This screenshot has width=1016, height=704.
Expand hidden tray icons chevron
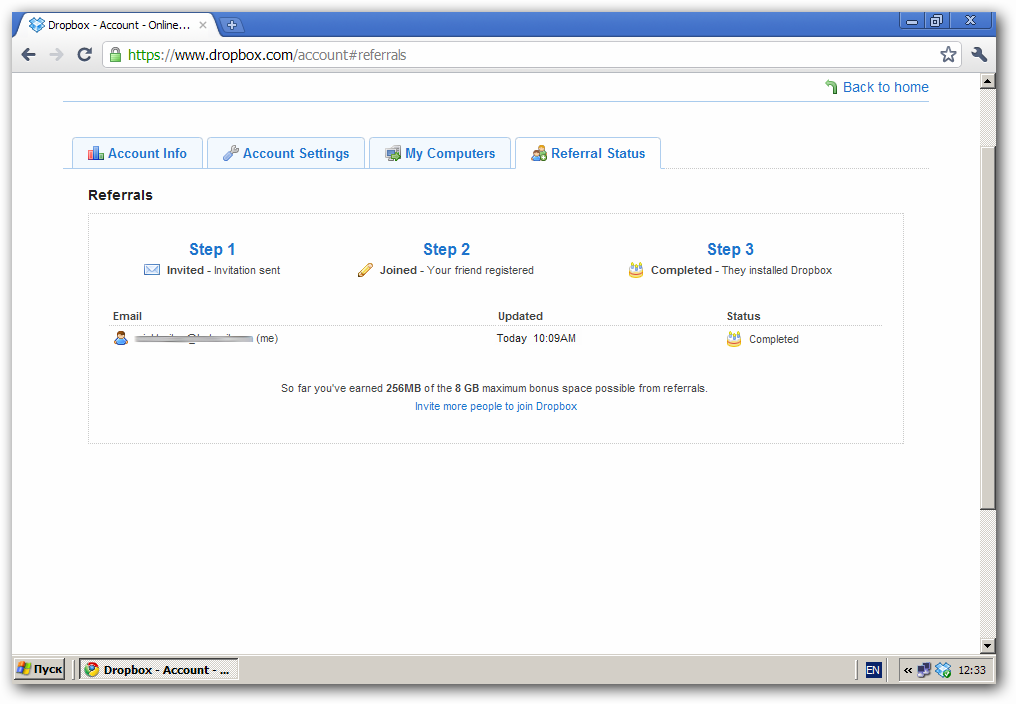pos(908,670)
